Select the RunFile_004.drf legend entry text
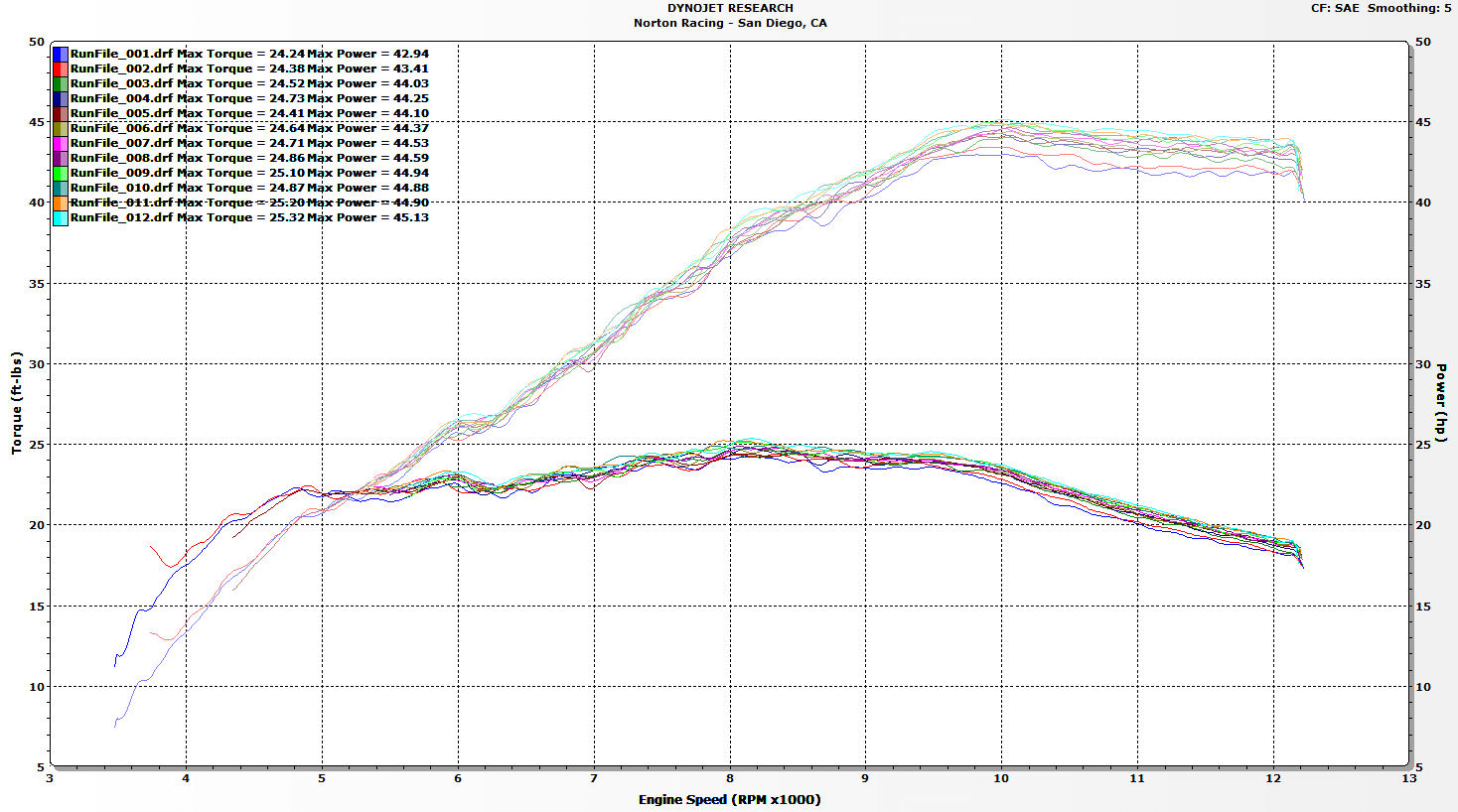The height and width of the screenshot is (812, 1458). (249, 98)
